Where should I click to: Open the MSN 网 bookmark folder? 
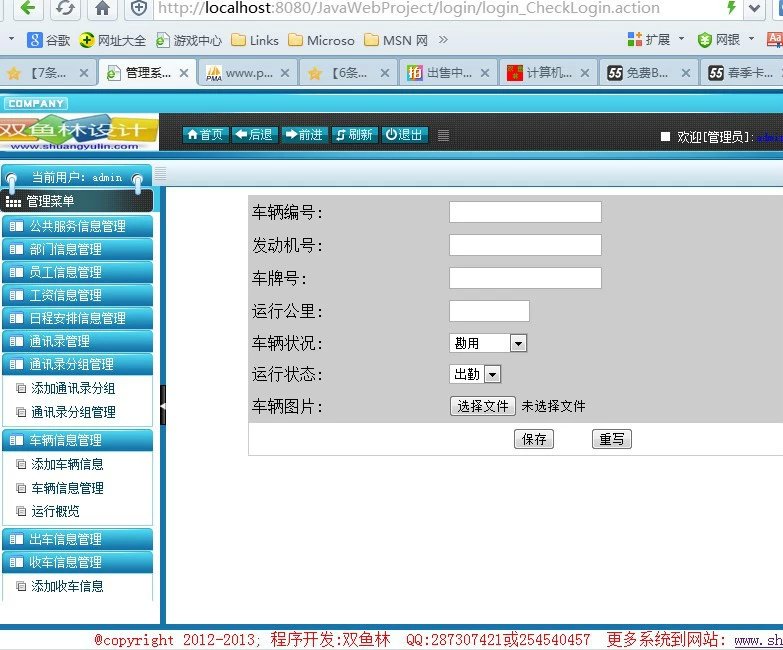point(396,40)
